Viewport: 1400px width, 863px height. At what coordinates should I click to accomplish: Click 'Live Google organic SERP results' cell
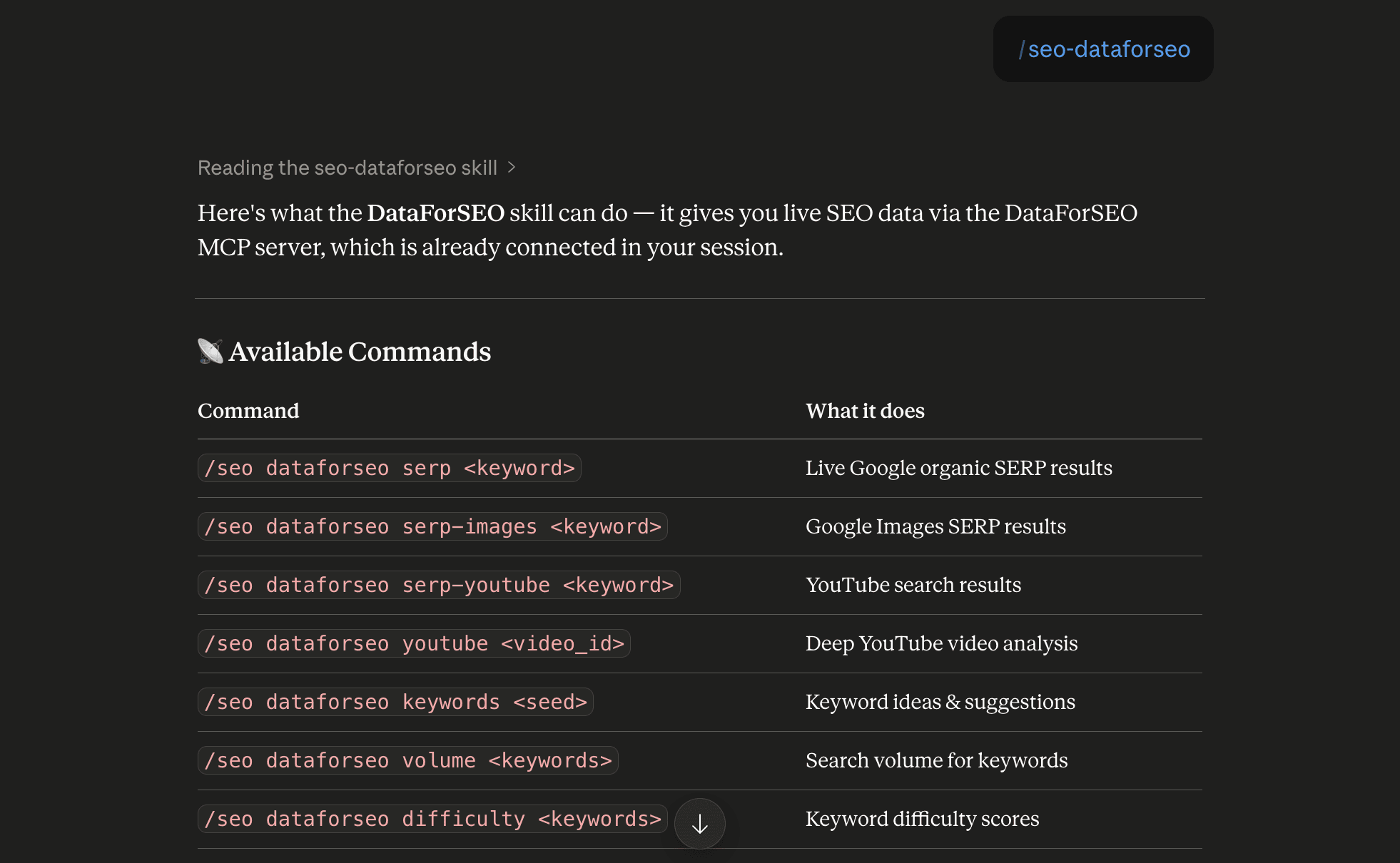(x=959, y=468)
